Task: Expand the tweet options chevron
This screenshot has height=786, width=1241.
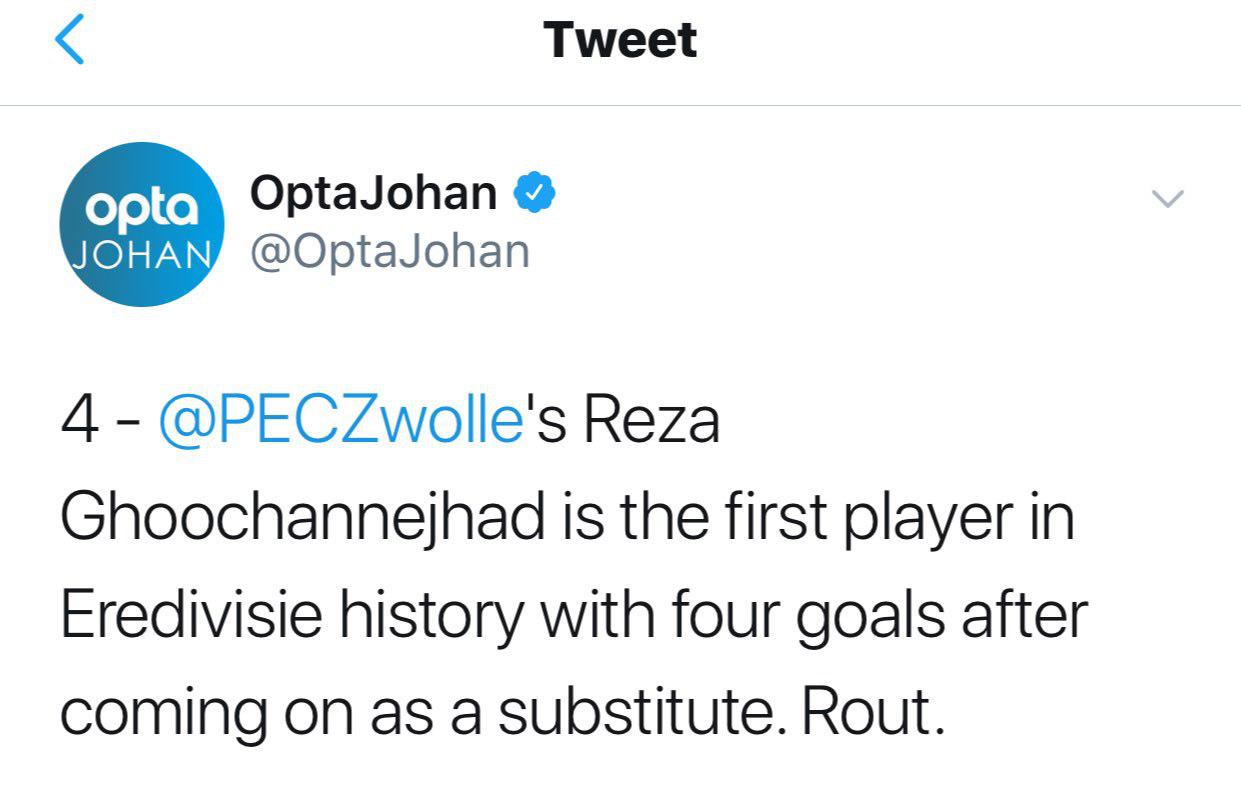Action: [x=1167, y=199]
